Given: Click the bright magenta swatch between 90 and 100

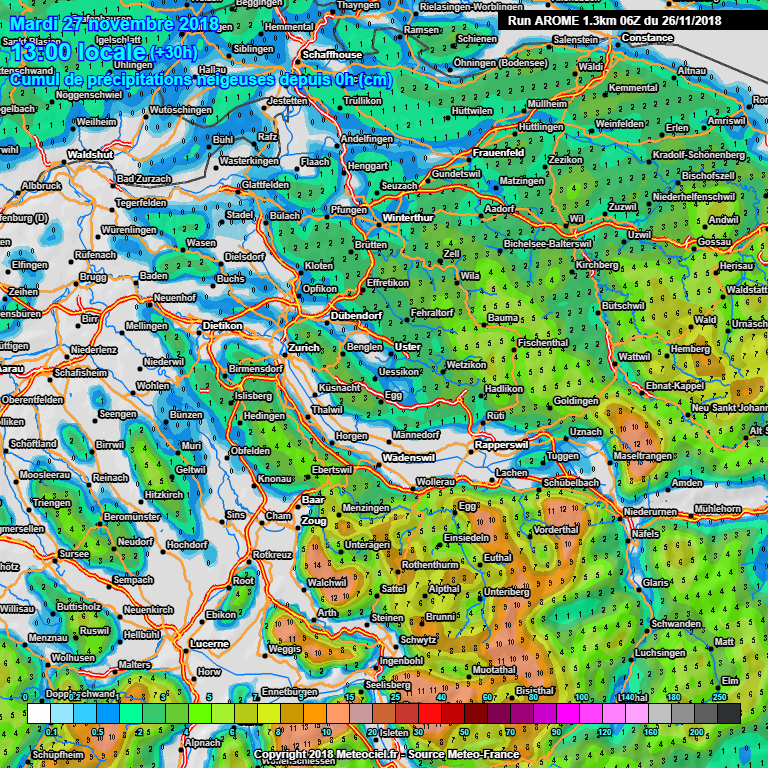Looking at the screenshot, I should pos(568,714).
